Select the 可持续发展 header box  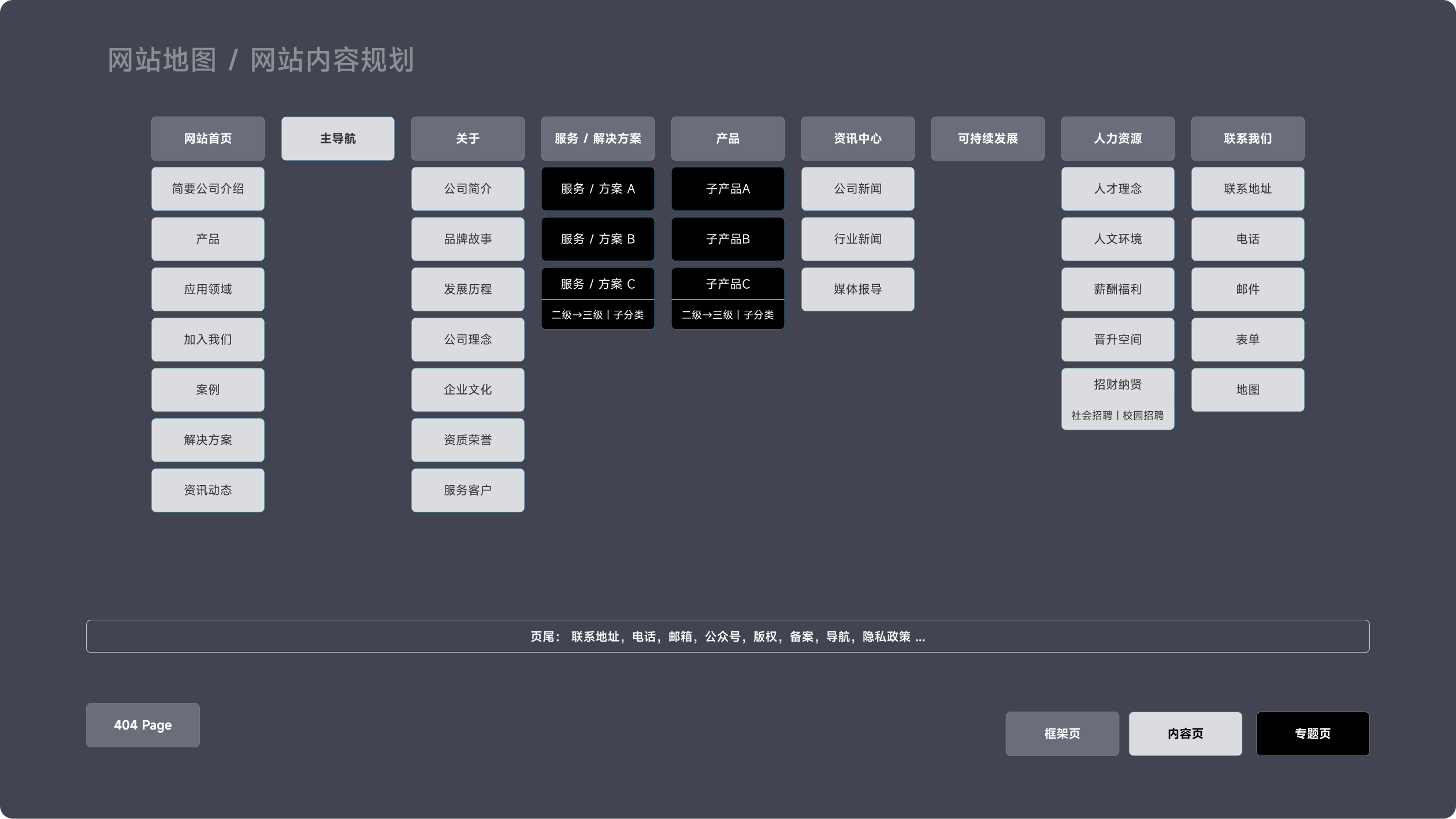pyautogui.click(x=987, y=139)
